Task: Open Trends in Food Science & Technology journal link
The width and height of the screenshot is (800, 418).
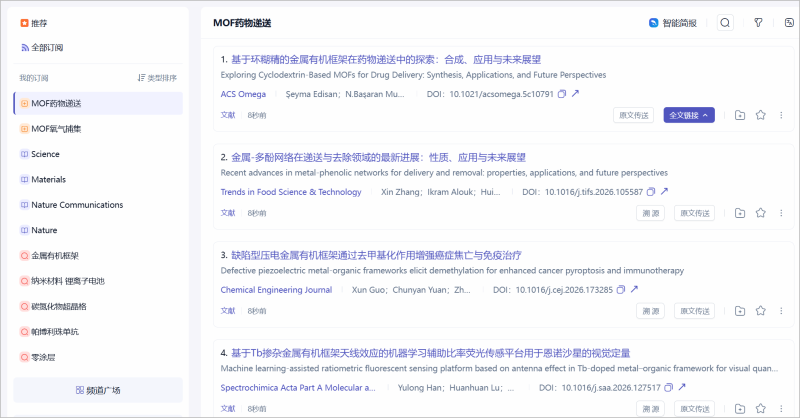Action: [291, 192]
